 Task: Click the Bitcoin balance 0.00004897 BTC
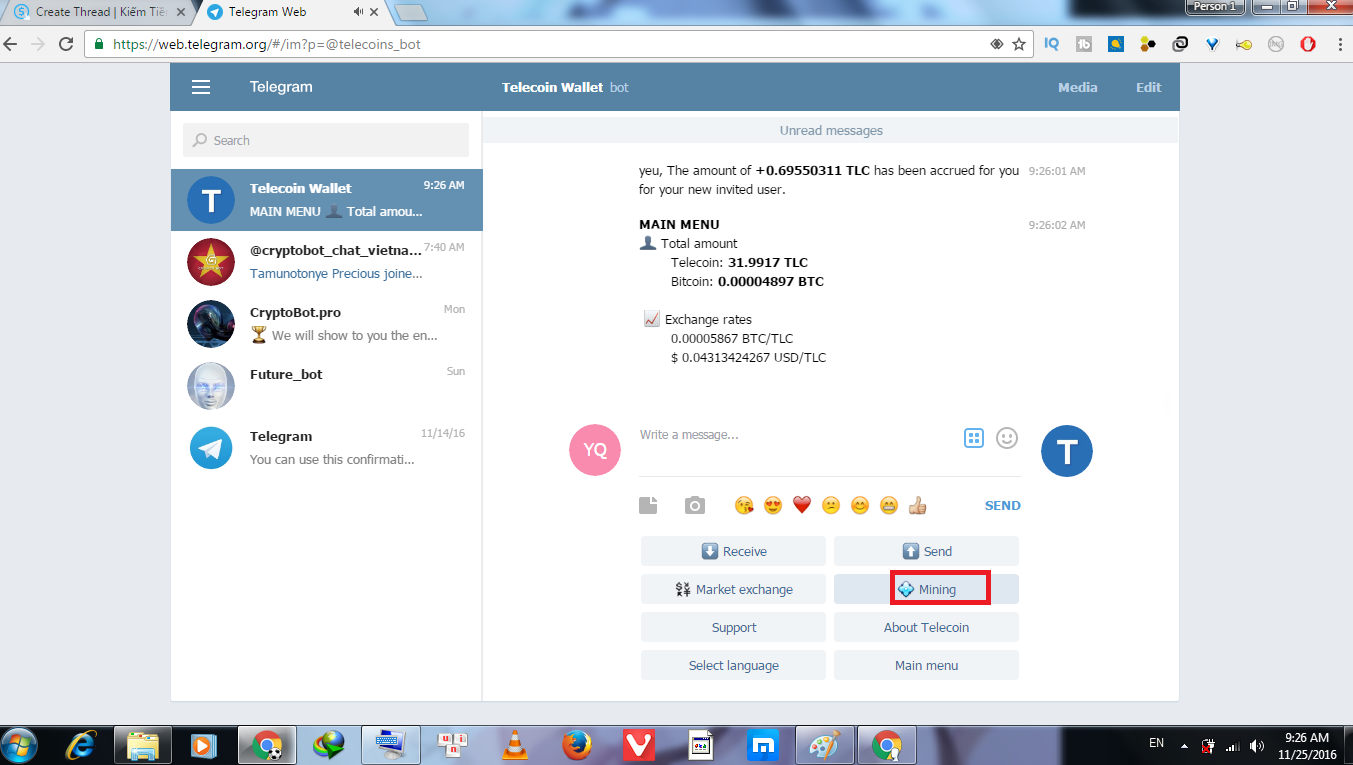click(771, 281)
